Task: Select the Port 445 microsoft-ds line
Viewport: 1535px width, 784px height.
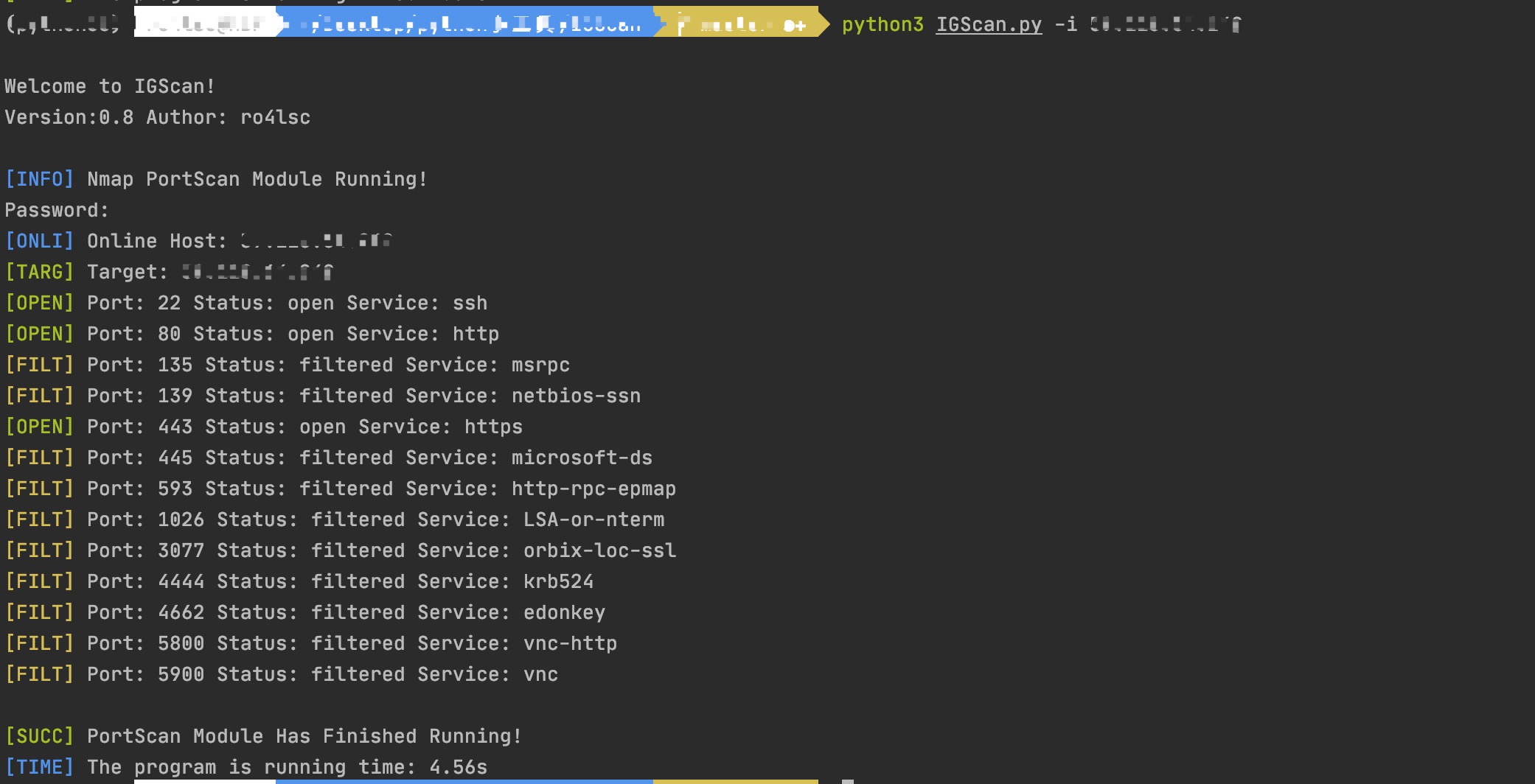Action: pyautogui.click(x=329, y=458)
